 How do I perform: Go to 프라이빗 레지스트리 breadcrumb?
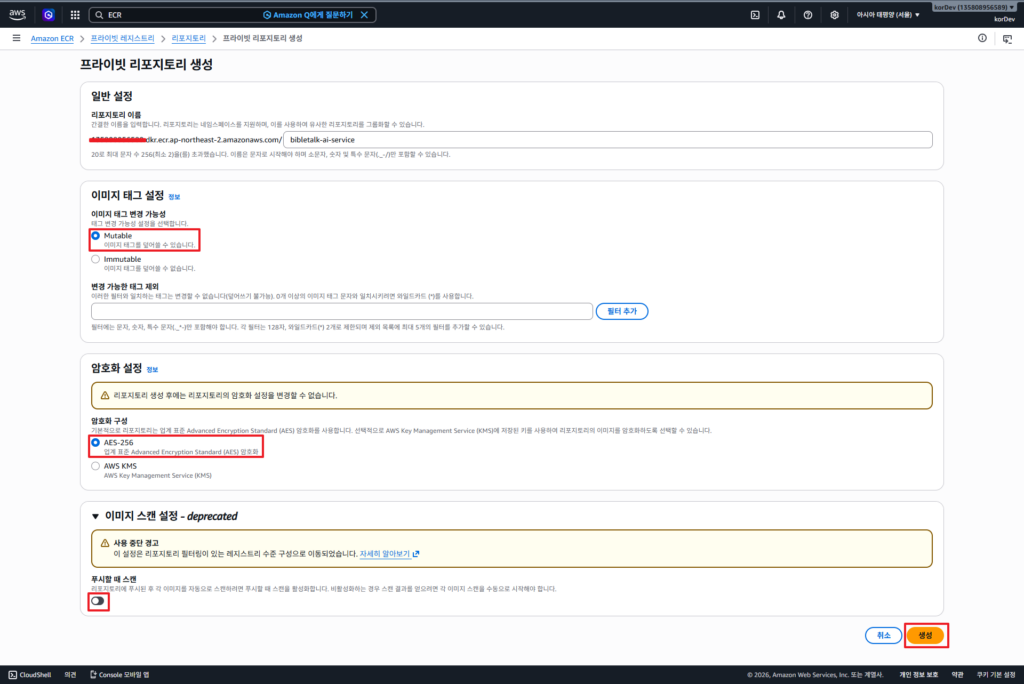[123, 39]
